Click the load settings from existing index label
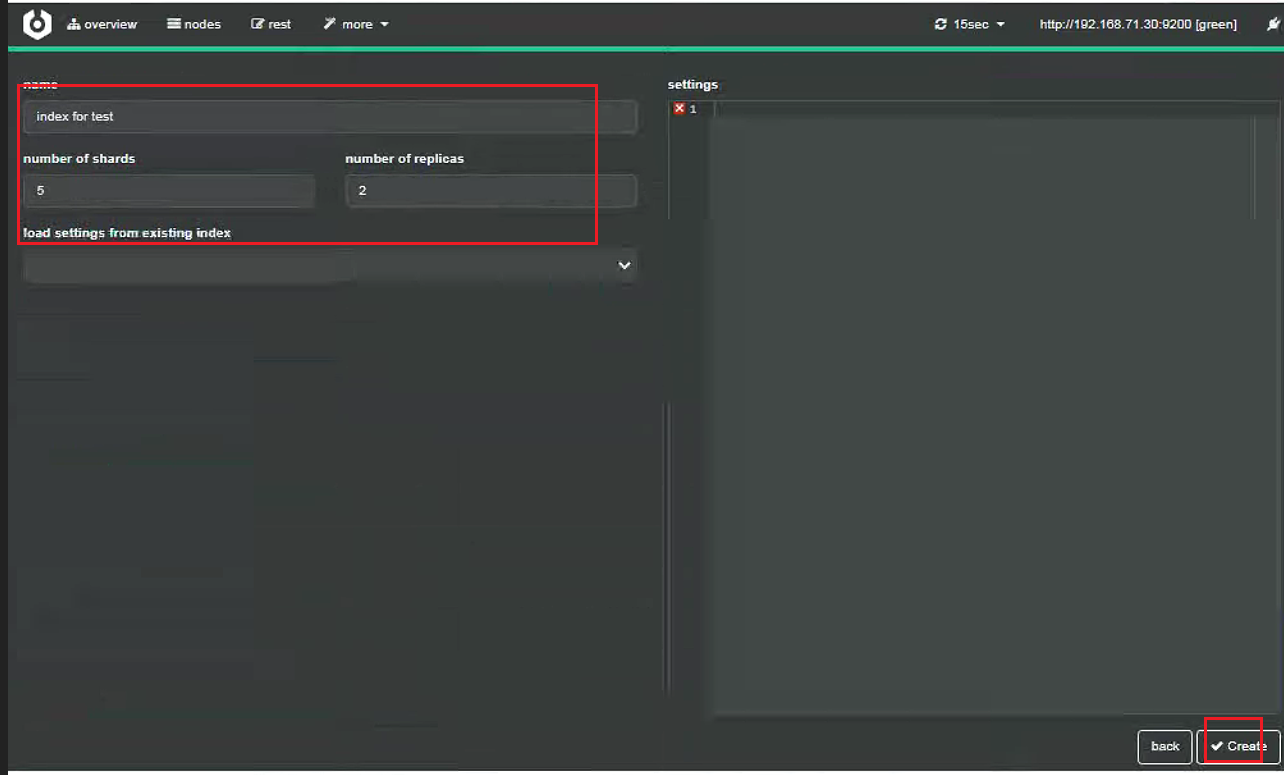Viewport: 1284px width, 775px height. click(x=127, y=233)
